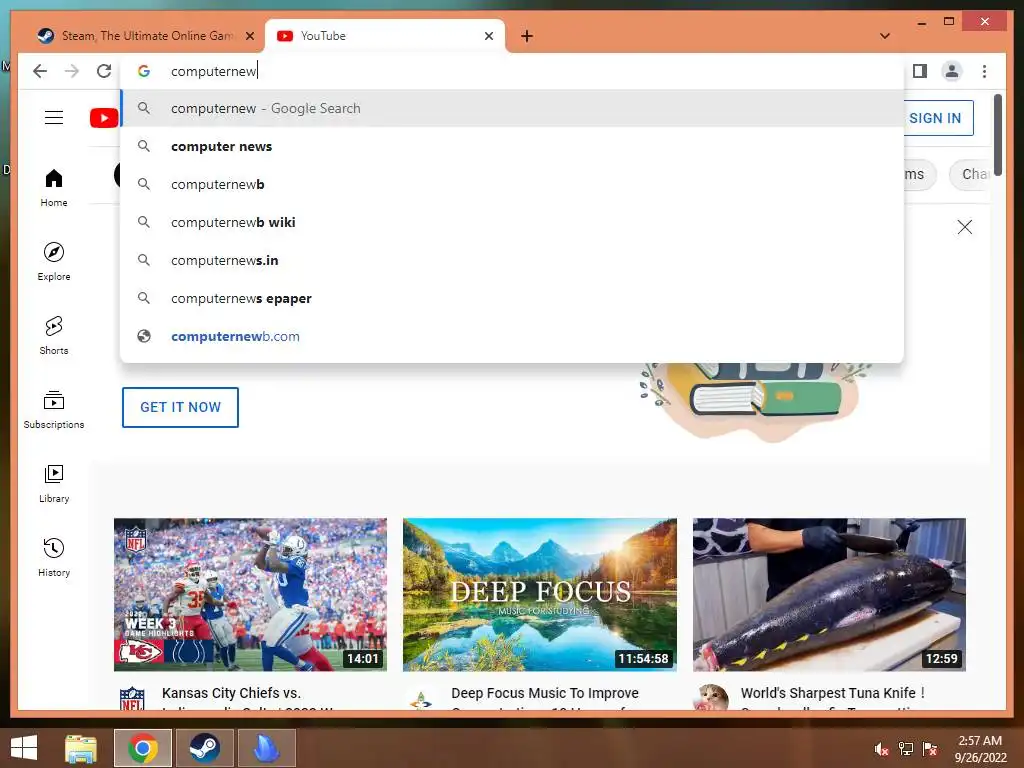
Task: Dismiss the promo banner with X
Action: pyautogui.click(x=965, y=227)
